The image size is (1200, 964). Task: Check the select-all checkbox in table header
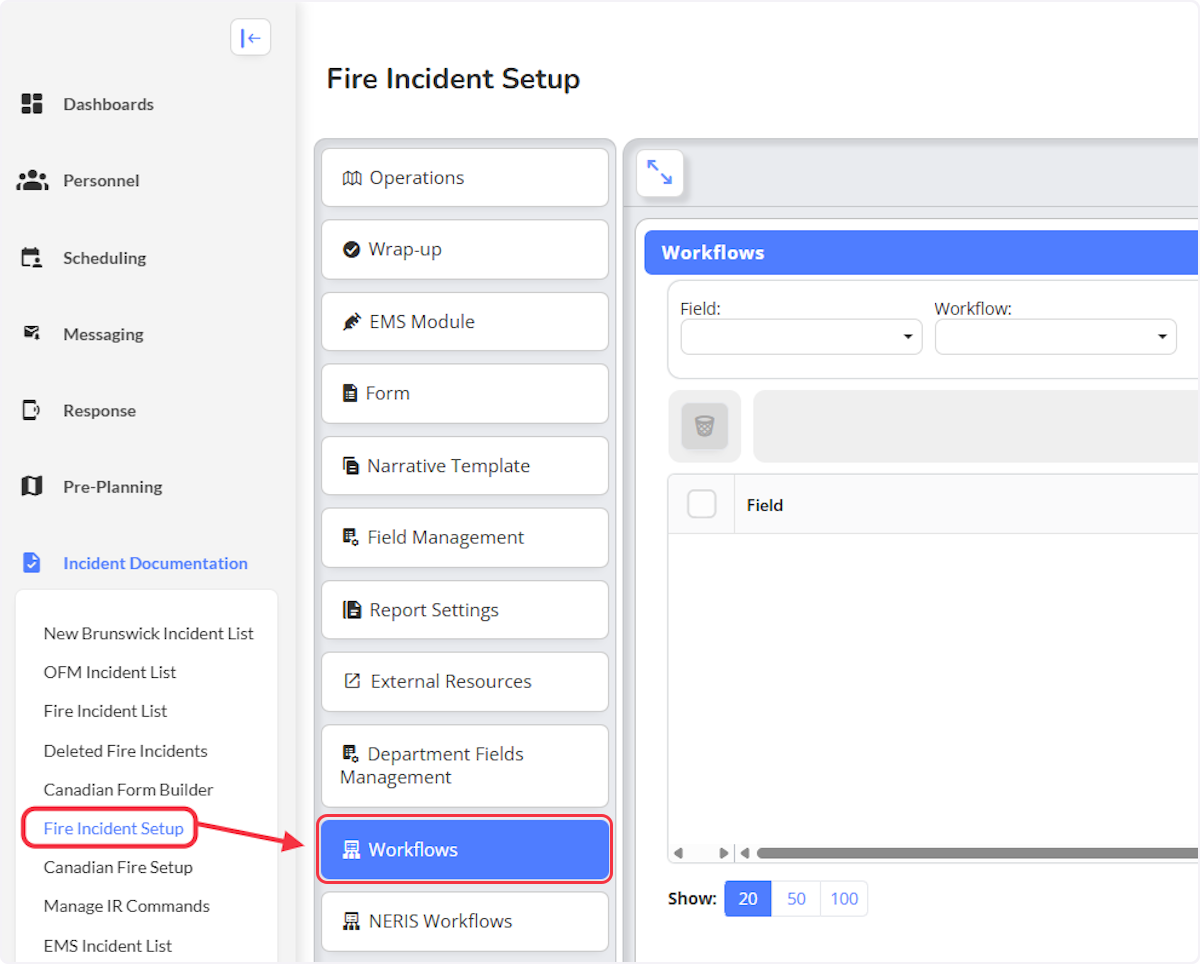coord(702,504)
